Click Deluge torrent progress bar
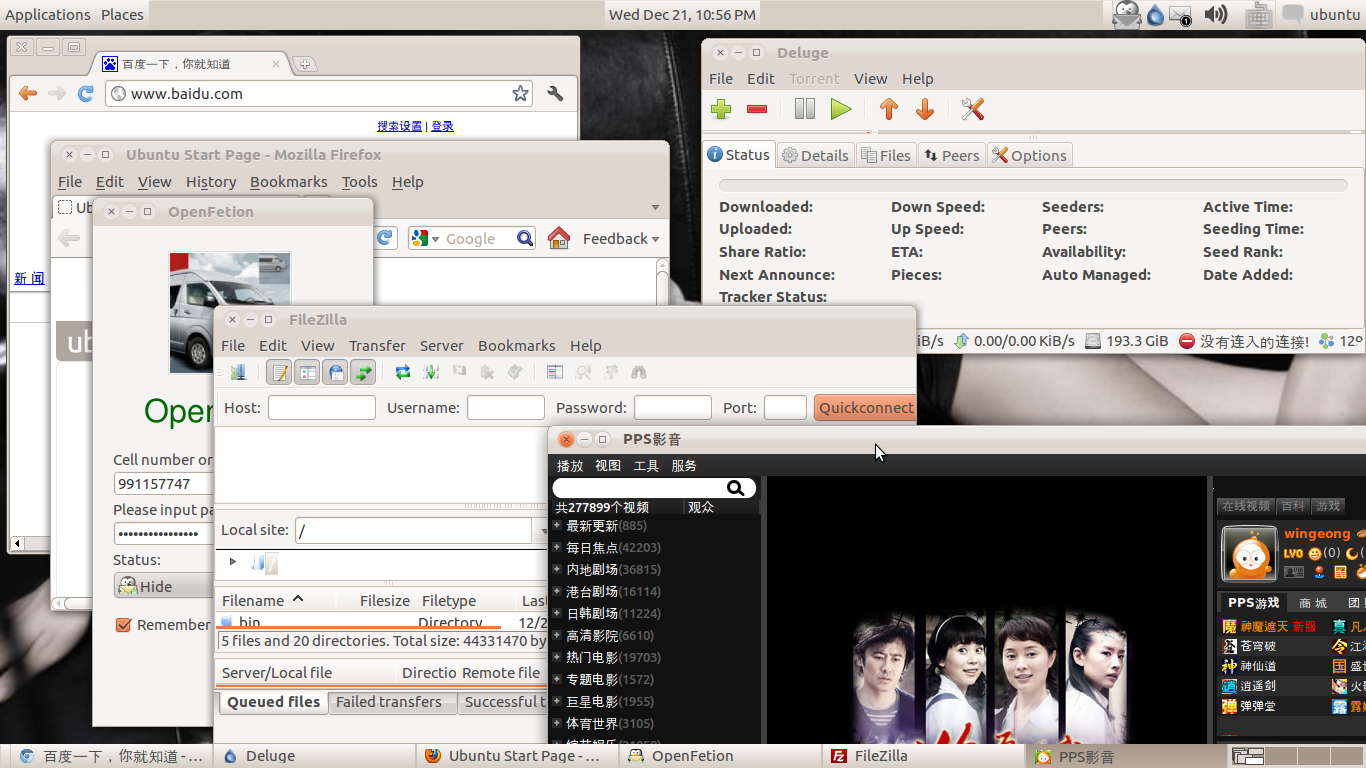 point(1033,185)
